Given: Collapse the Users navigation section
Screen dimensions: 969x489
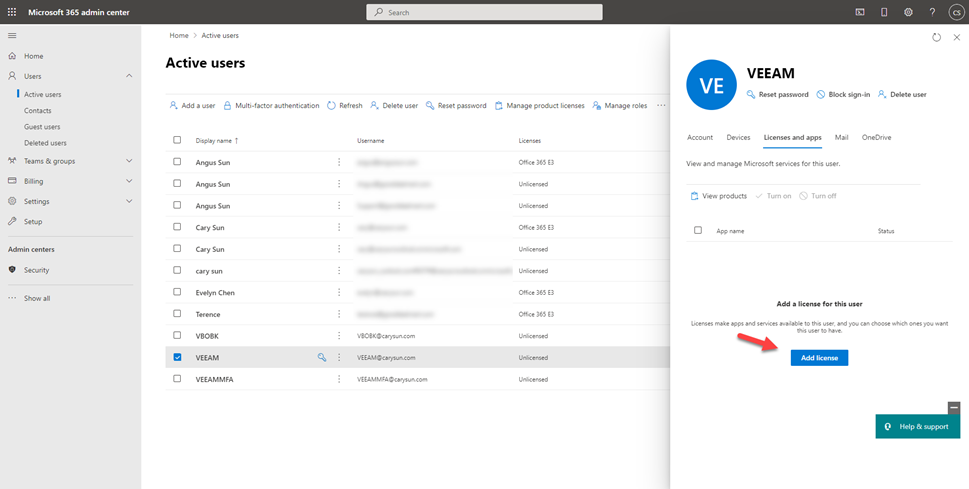Looking at the screenshot, I should [129, 76].
